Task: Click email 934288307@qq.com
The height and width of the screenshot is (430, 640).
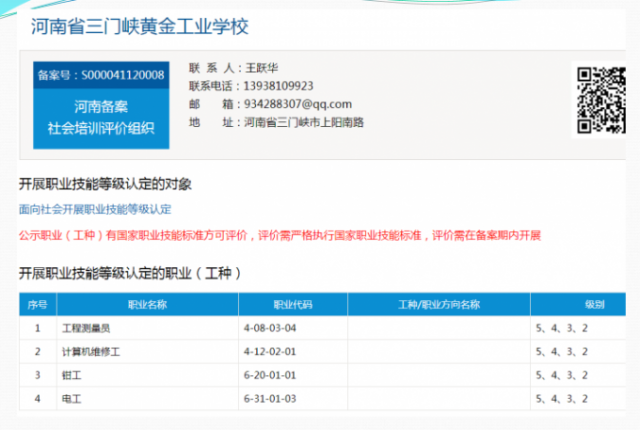Action: point(298,104)
